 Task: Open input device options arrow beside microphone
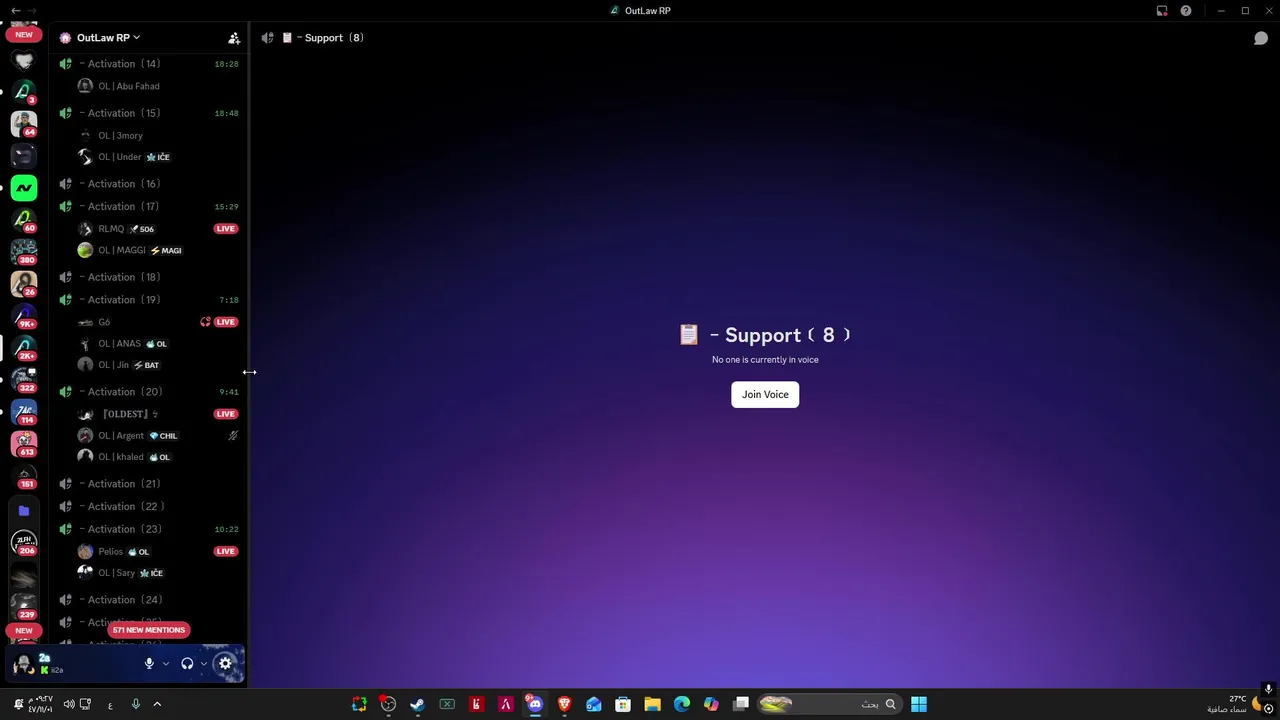[x=166, y=663]
